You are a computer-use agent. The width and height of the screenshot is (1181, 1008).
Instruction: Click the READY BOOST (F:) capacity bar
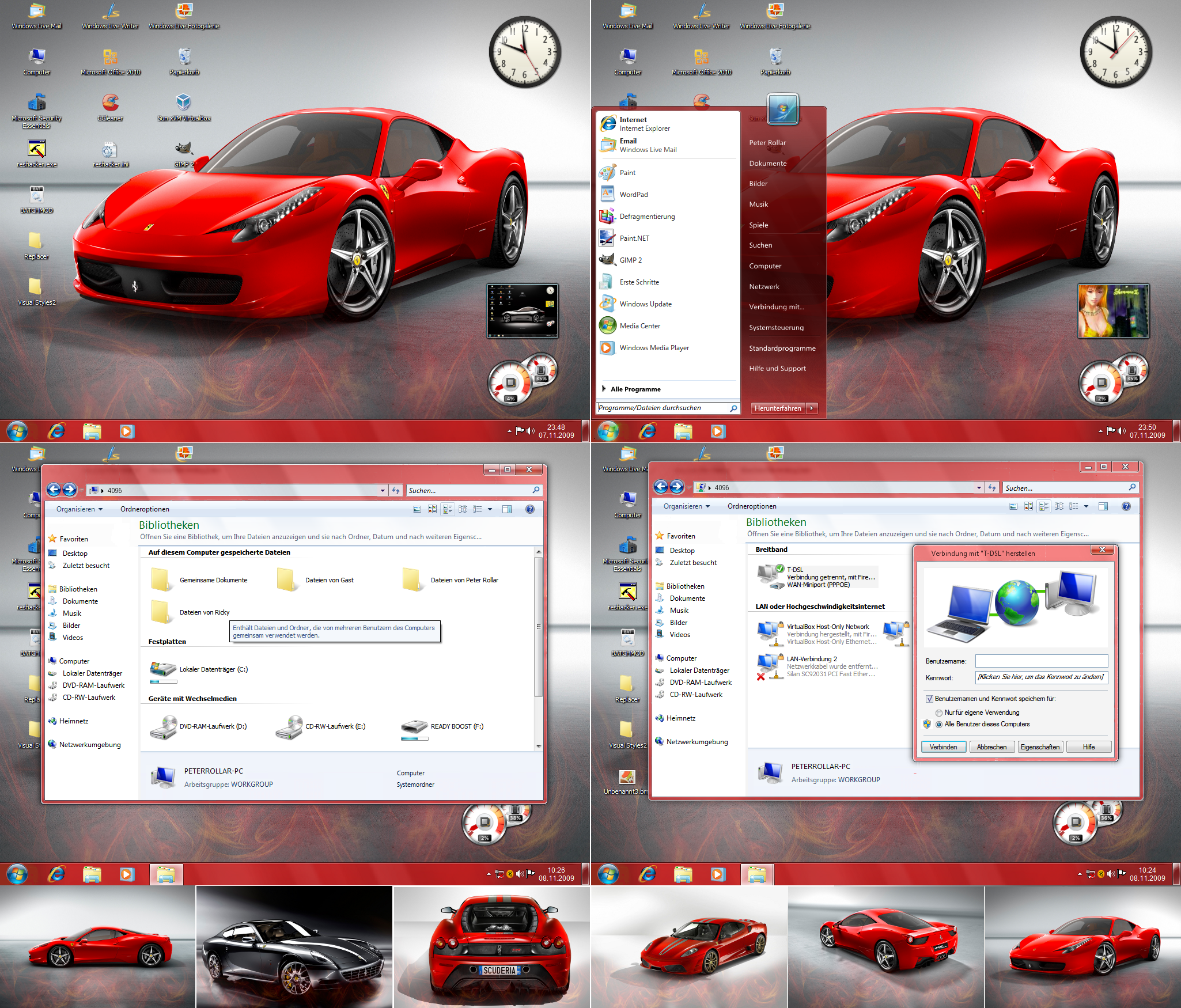pyautogui.click(x=415, y=738)
